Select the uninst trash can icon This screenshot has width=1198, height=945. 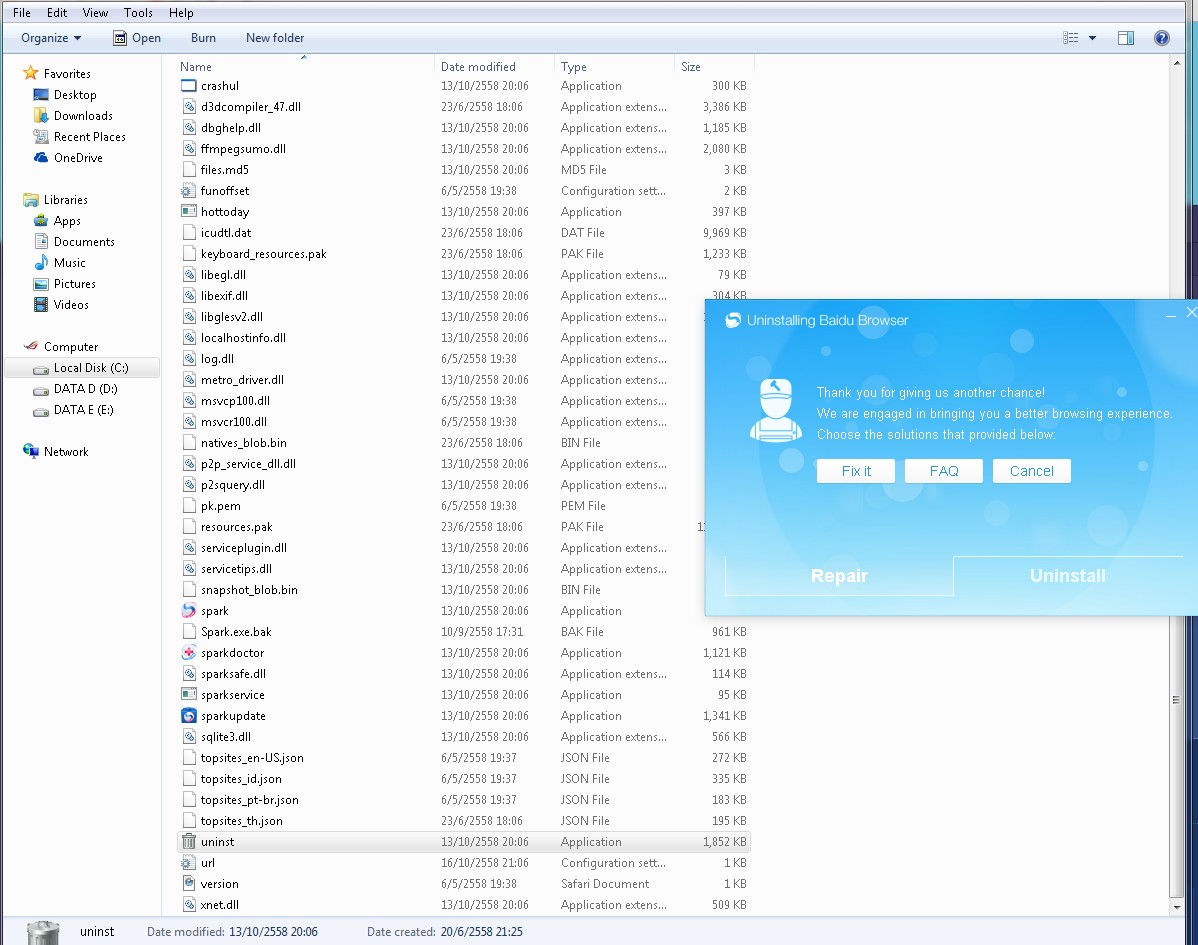coord(189,842)
